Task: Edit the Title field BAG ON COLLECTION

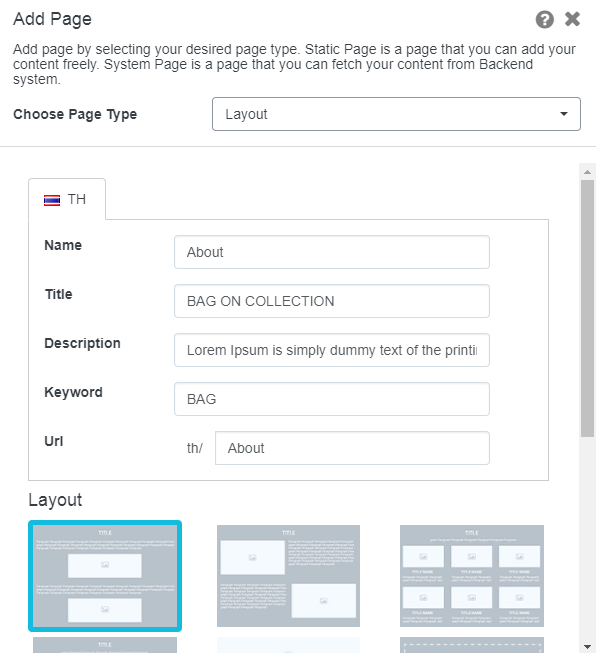Action: [x=332, y=301]
